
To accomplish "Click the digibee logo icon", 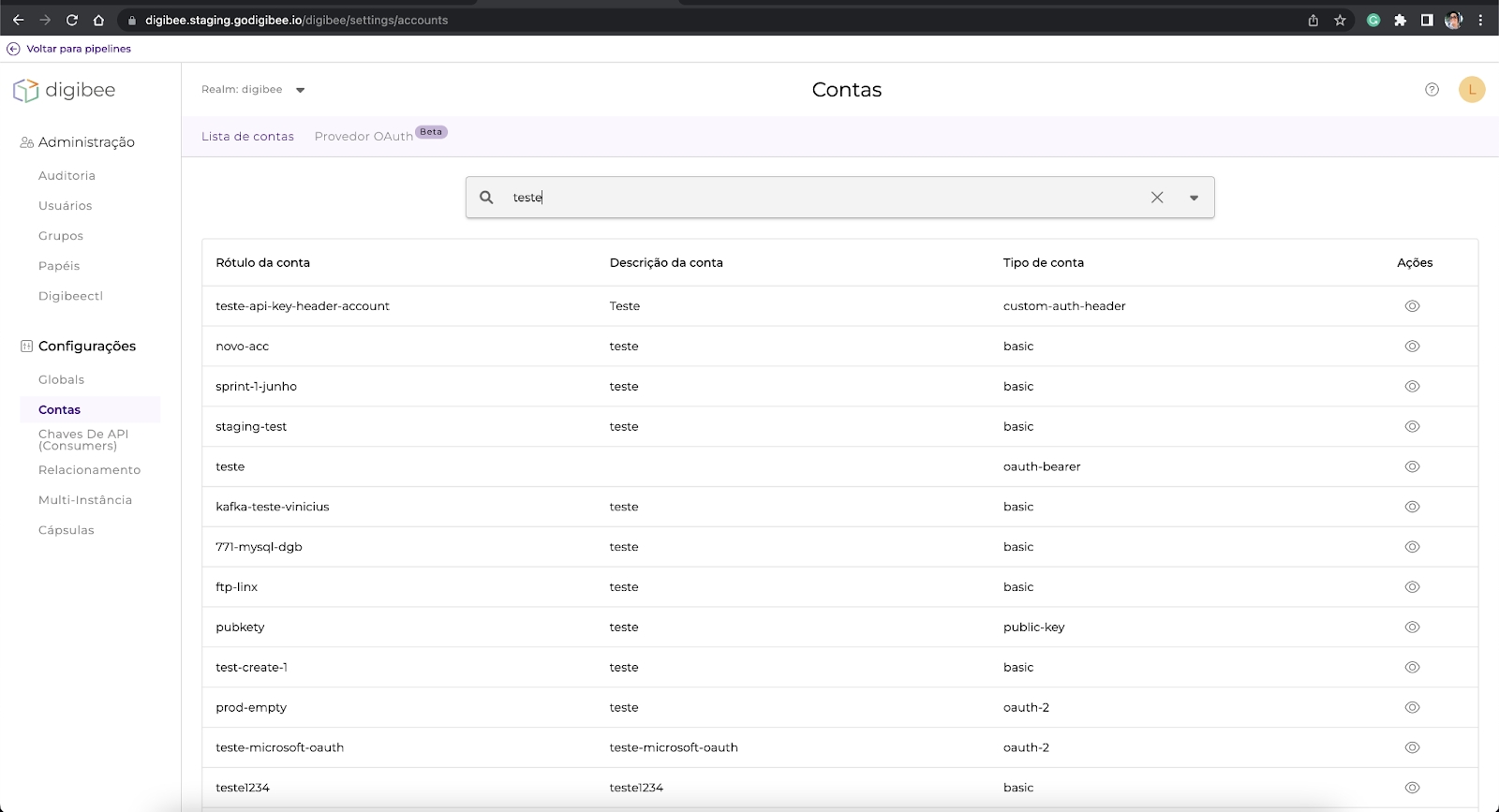I will [26, 90].
